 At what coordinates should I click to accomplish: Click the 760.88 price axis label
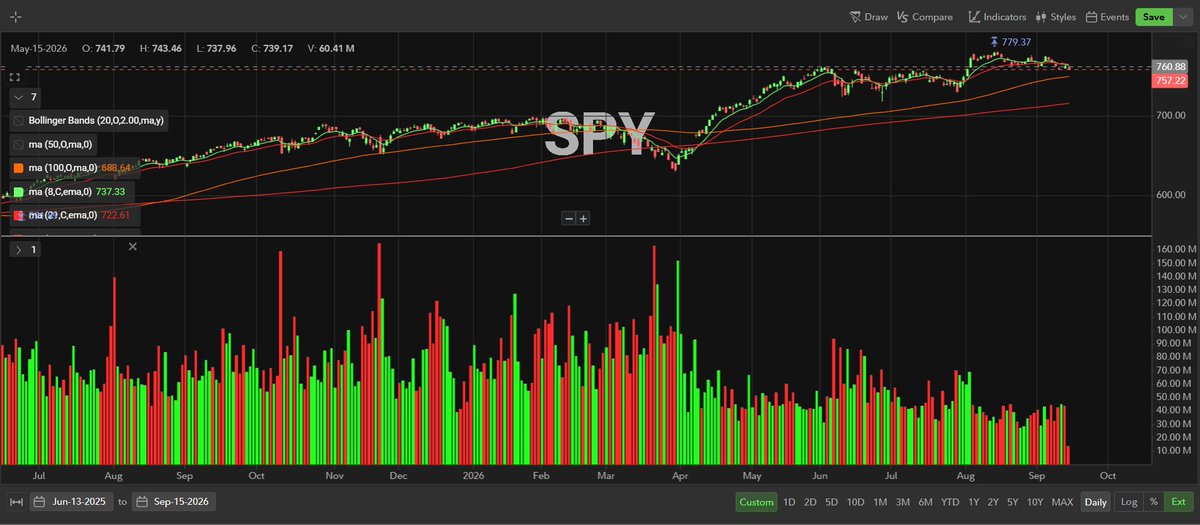tap(1170, 67)
